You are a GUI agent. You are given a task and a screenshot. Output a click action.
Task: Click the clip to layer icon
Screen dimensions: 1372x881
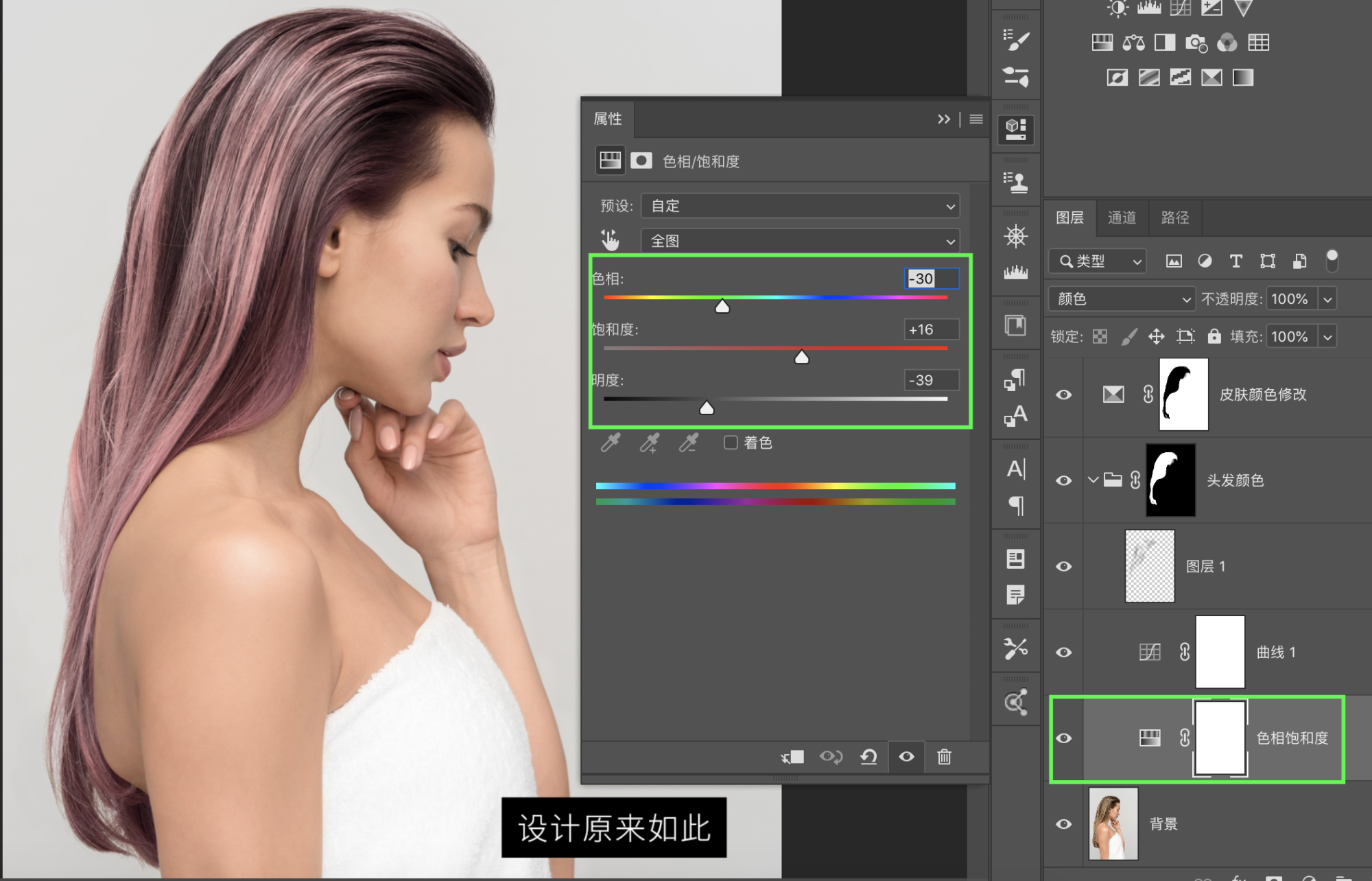click(792, 756)
